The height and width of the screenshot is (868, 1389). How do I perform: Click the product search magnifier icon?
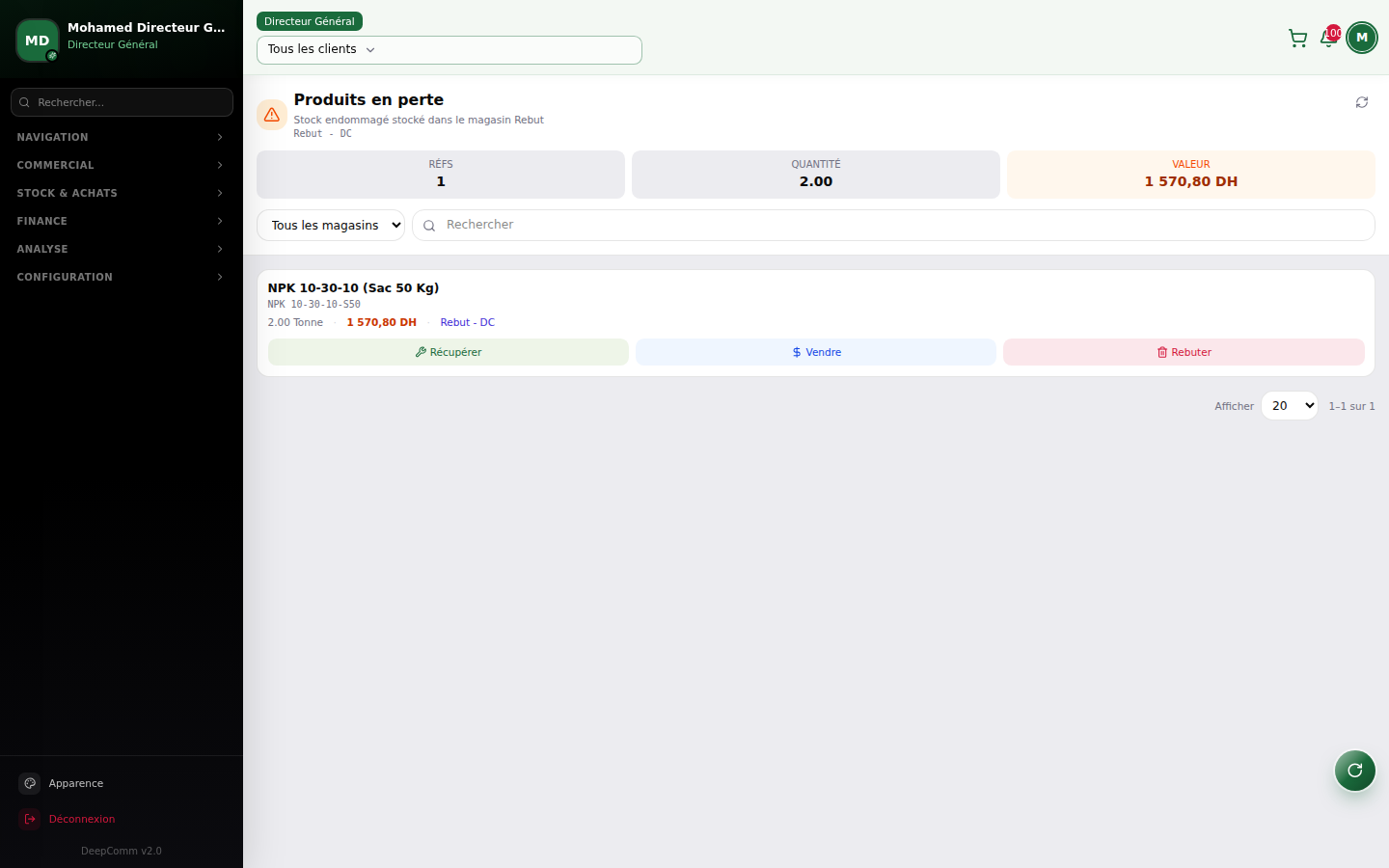tap(429, 226)
